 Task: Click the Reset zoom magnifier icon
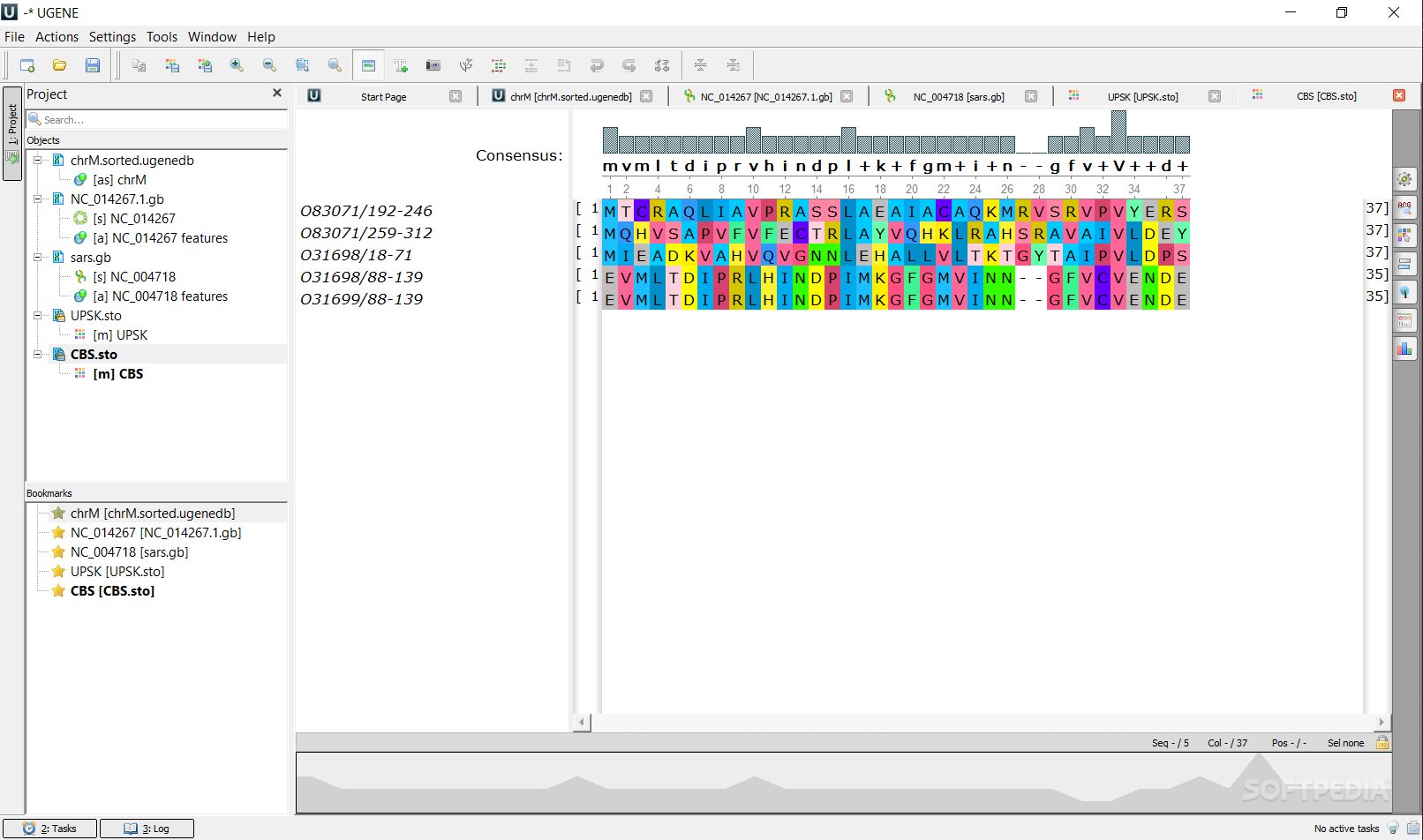[335, 65]
